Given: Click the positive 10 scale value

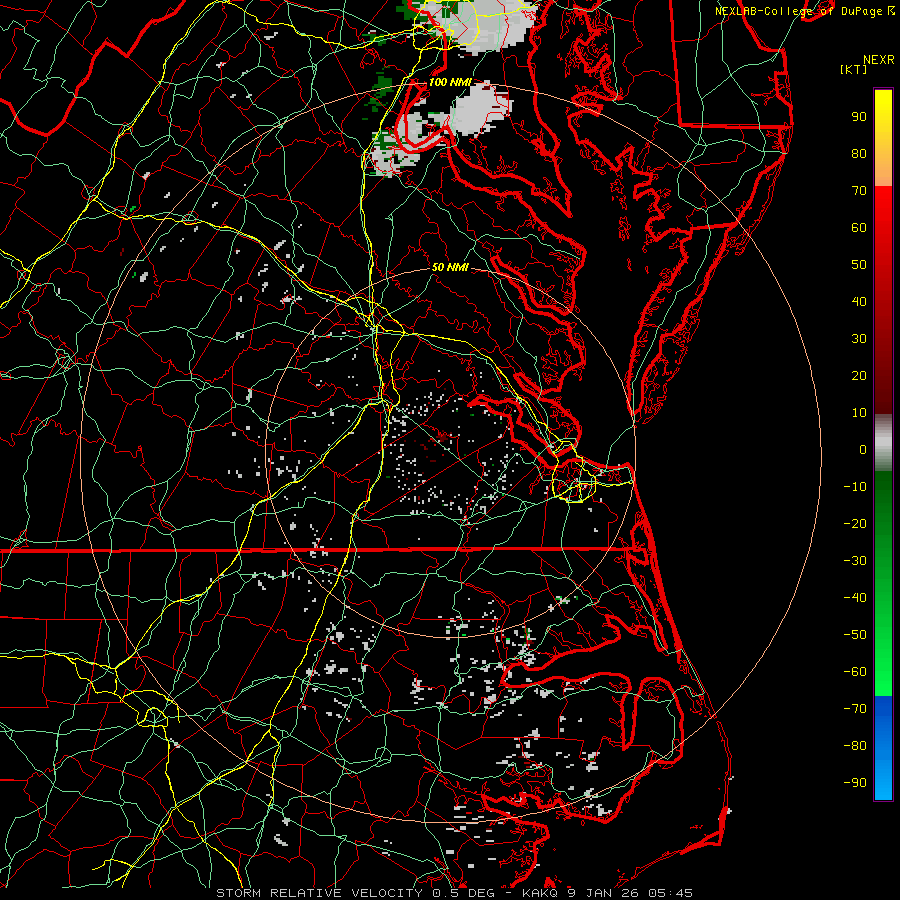Looking at the screenshot, I should pos(859,413).
